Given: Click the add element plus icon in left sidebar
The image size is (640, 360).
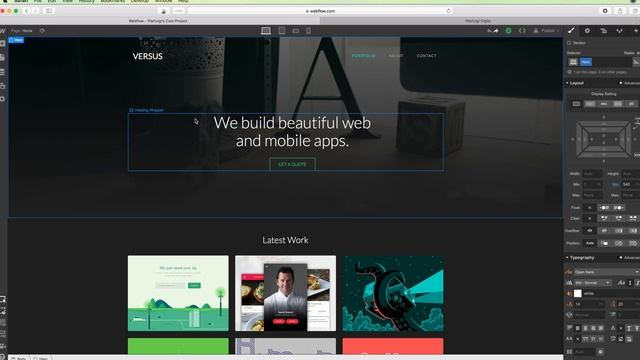Looking at the screenshot, I should (2, 43).
